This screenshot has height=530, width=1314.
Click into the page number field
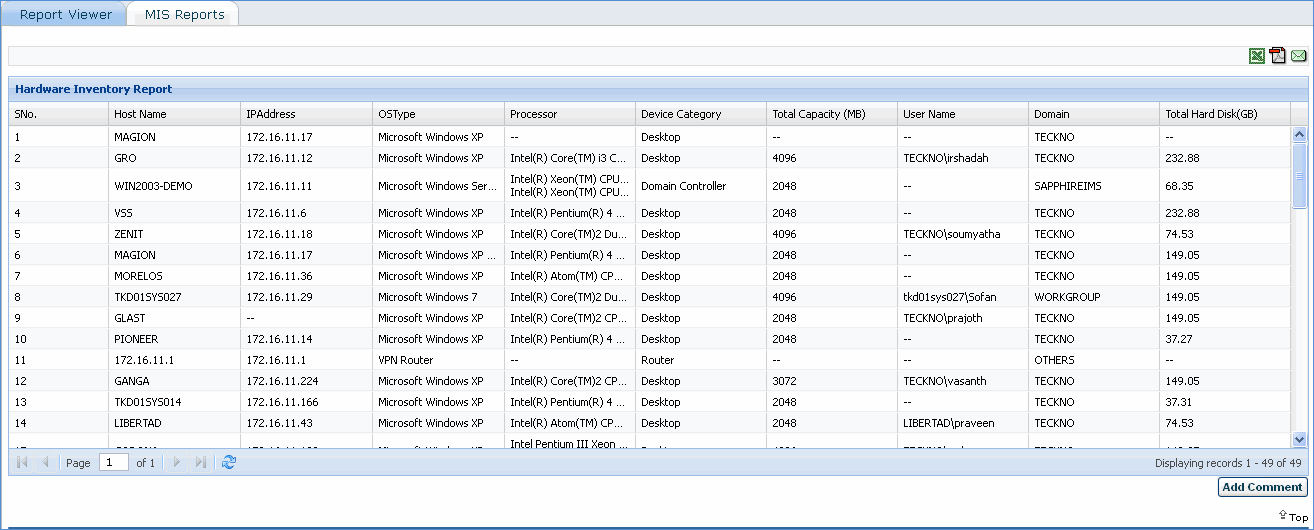(x=114, y=463)
